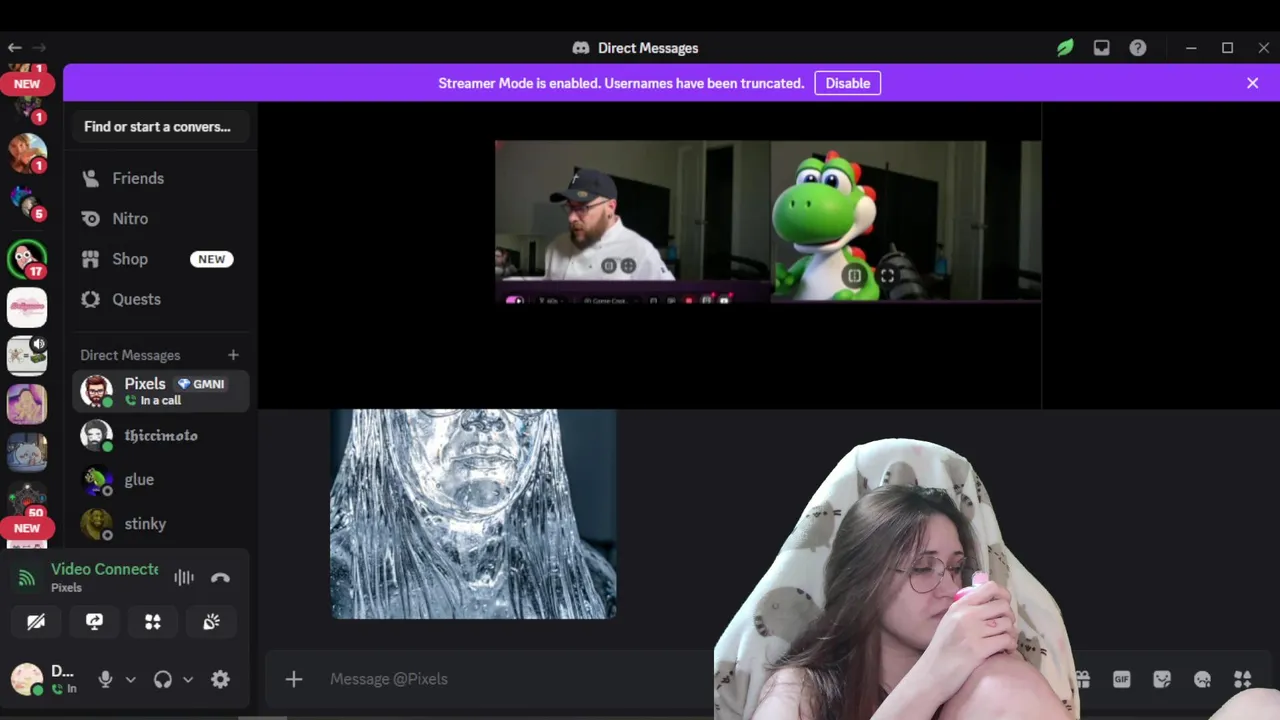Open User Settings gear
Viewport: 1280px width, 720px height.
[220, 679]
